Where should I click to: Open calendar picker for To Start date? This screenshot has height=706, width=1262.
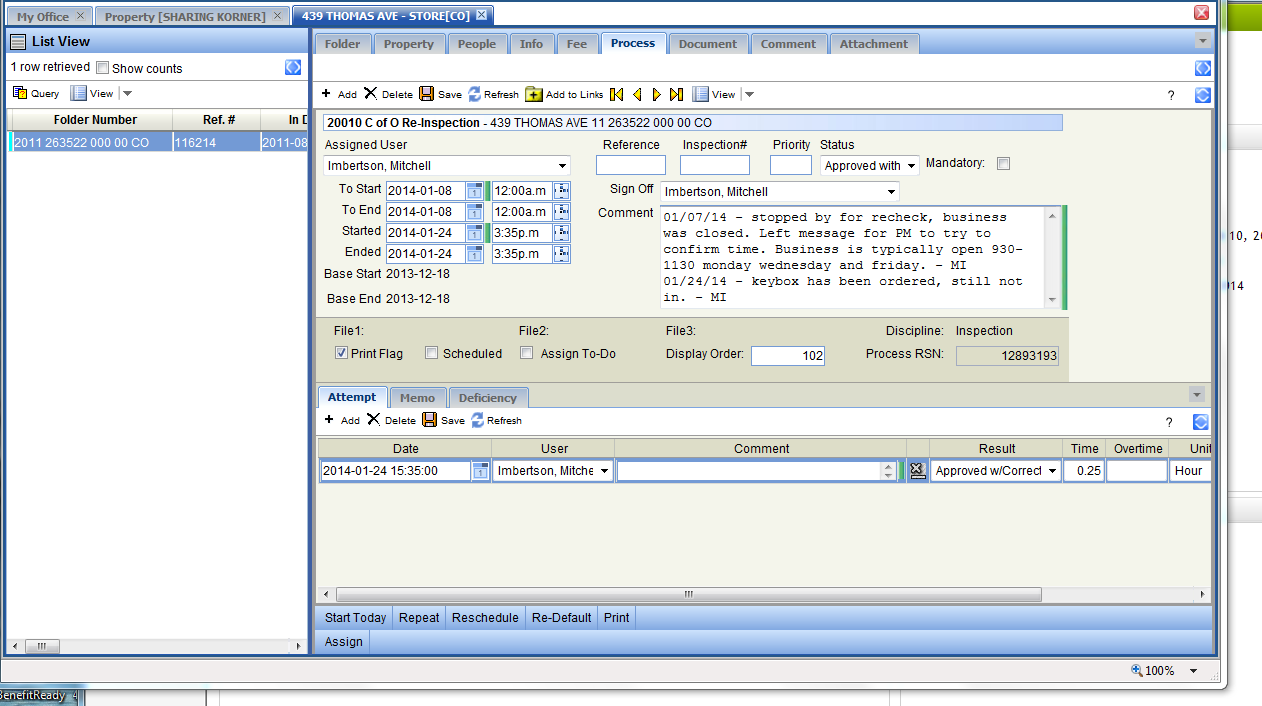coord(474,190)
